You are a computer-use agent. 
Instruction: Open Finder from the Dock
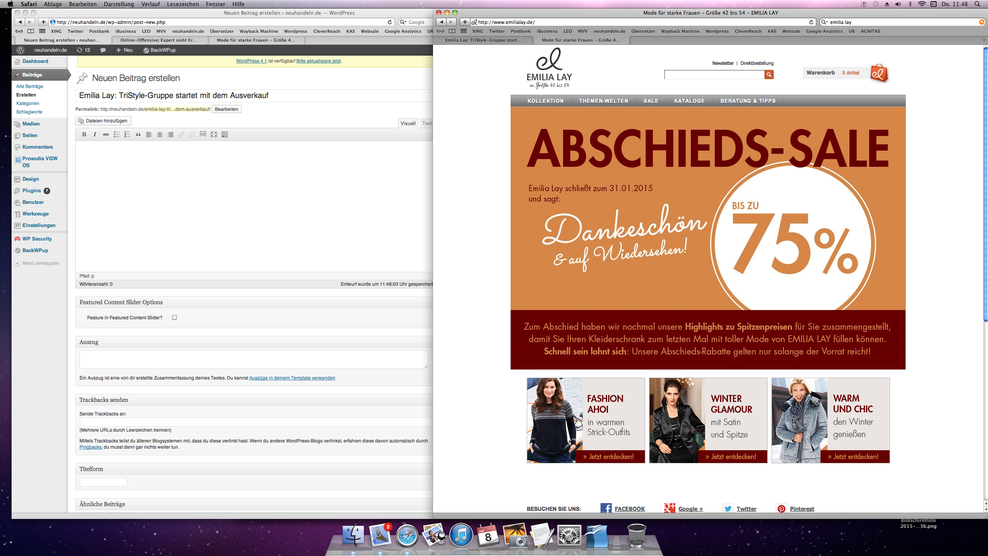353,535
